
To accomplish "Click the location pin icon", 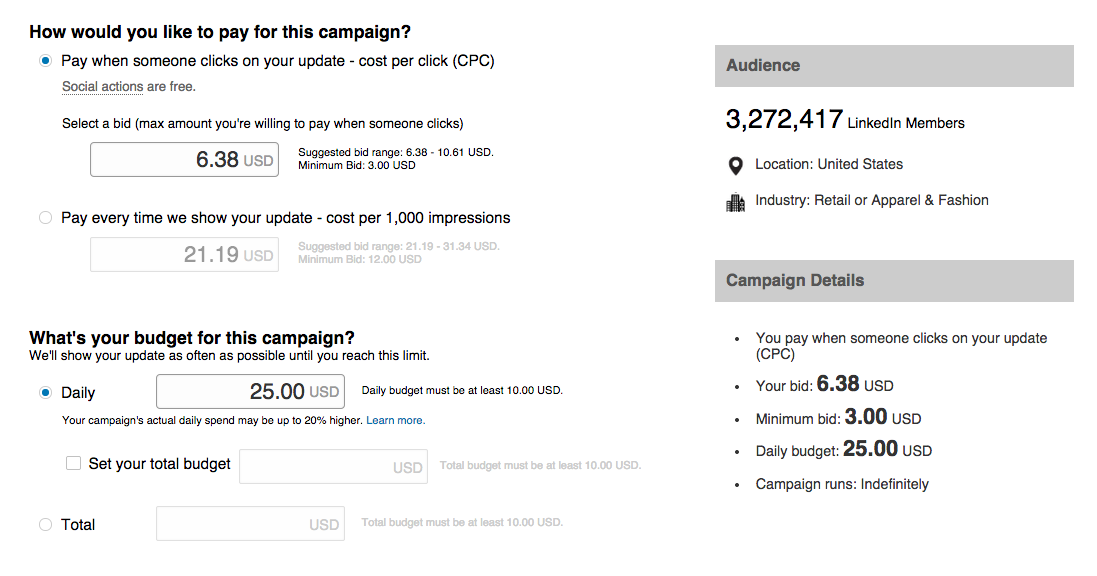I will pyautogui.click(x=736, y=165).
